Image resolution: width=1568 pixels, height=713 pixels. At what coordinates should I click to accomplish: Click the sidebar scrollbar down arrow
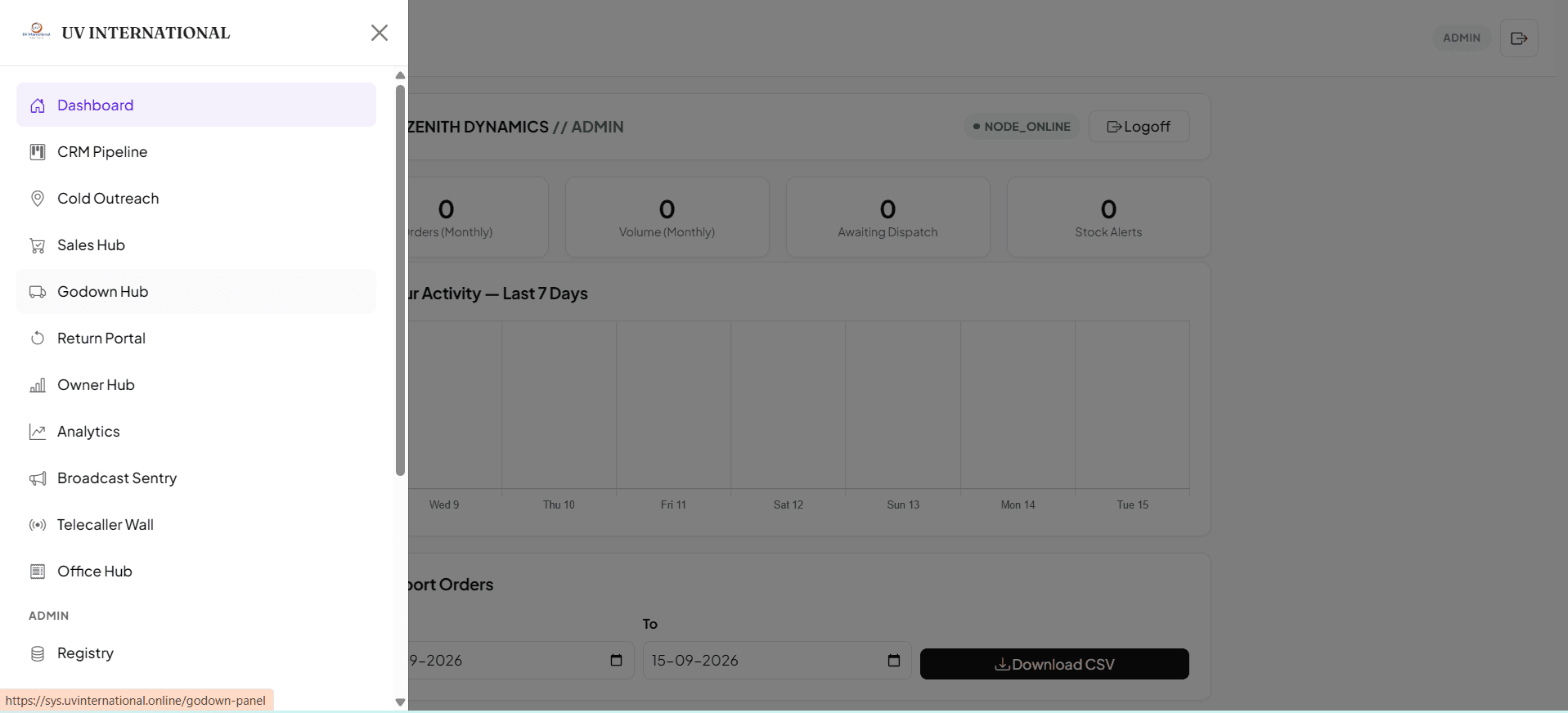point(400,702)
